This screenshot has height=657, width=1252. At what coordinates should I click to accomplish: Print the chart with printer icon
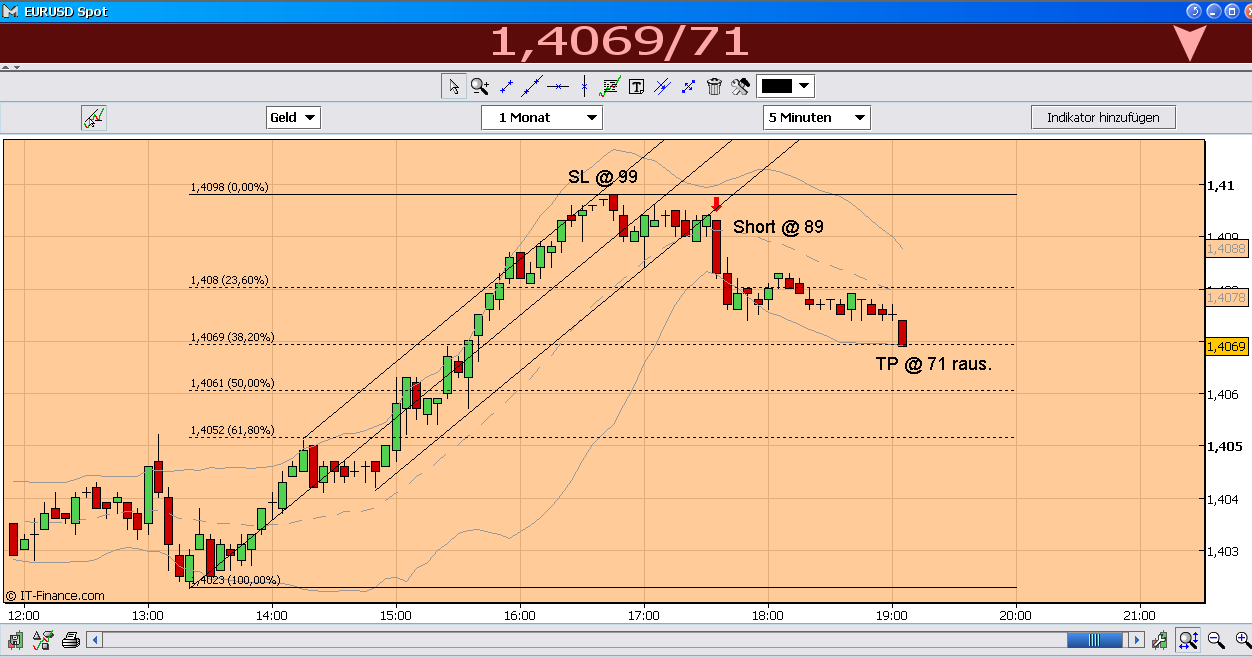point(71,640)
